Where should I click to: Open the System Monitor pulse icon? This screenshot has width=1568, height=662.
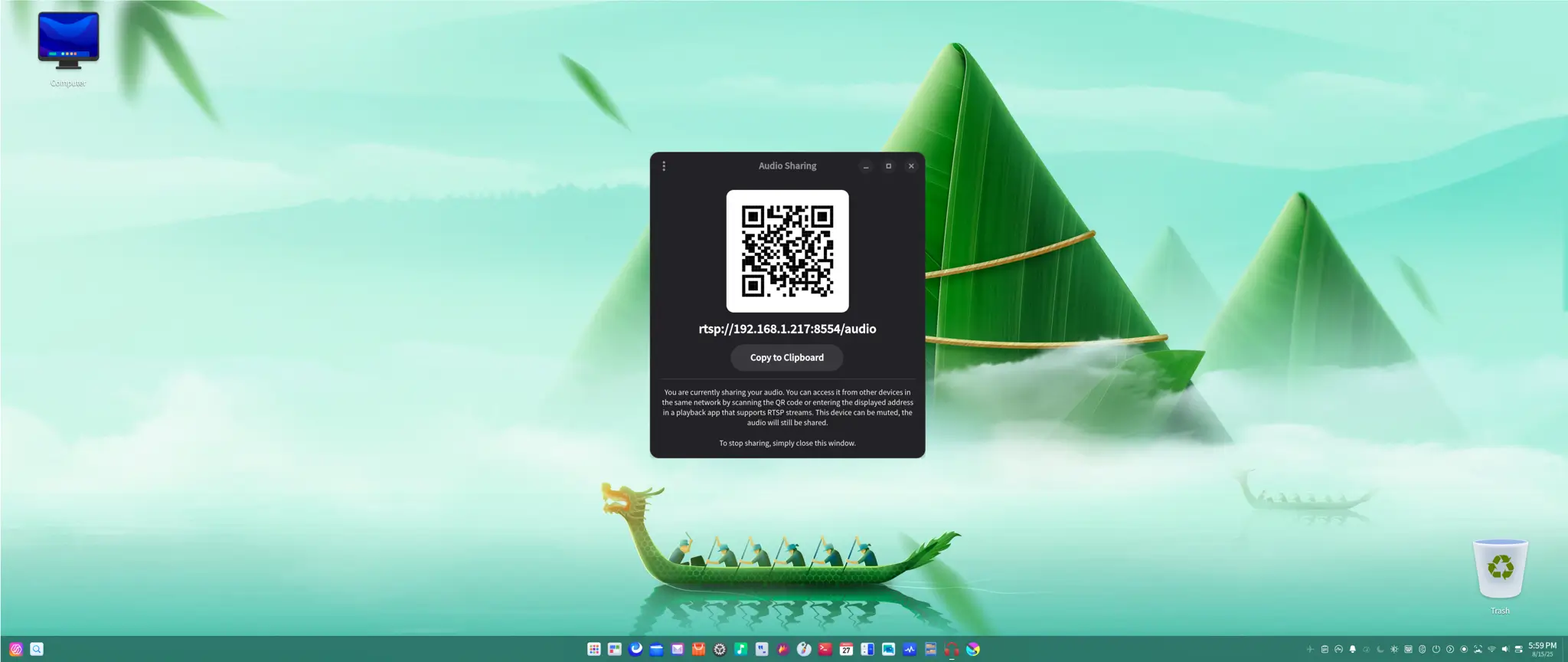coord(910,649)
